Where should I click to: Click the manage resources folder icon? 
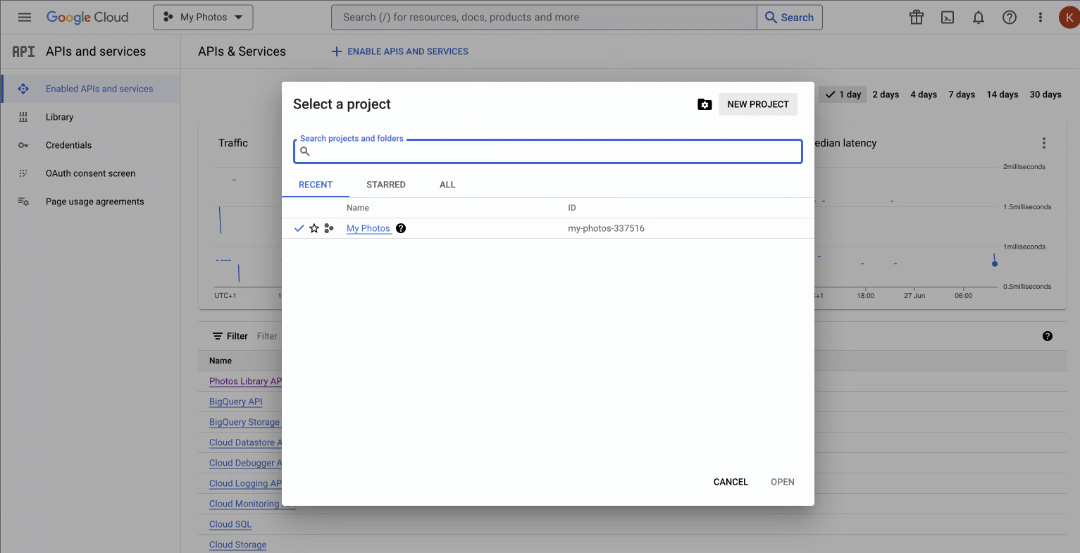pyautogui.click(x=704, y=105)
